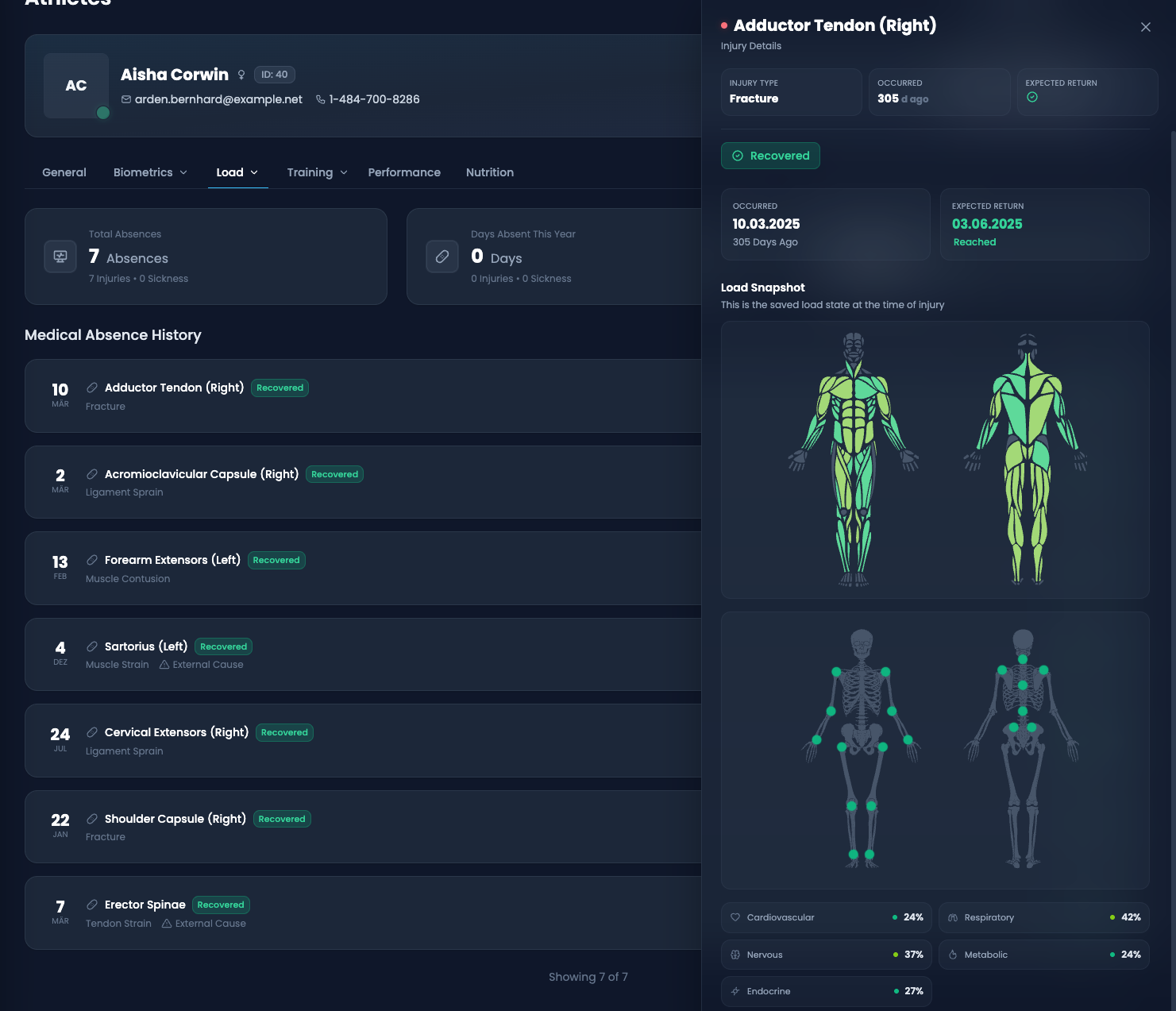Toggle the Recovered badge on Shoulder Capsule (Right)
Image resolution: width=1176 pixels, height=1011 pixels.
click(x=282, y=819)
